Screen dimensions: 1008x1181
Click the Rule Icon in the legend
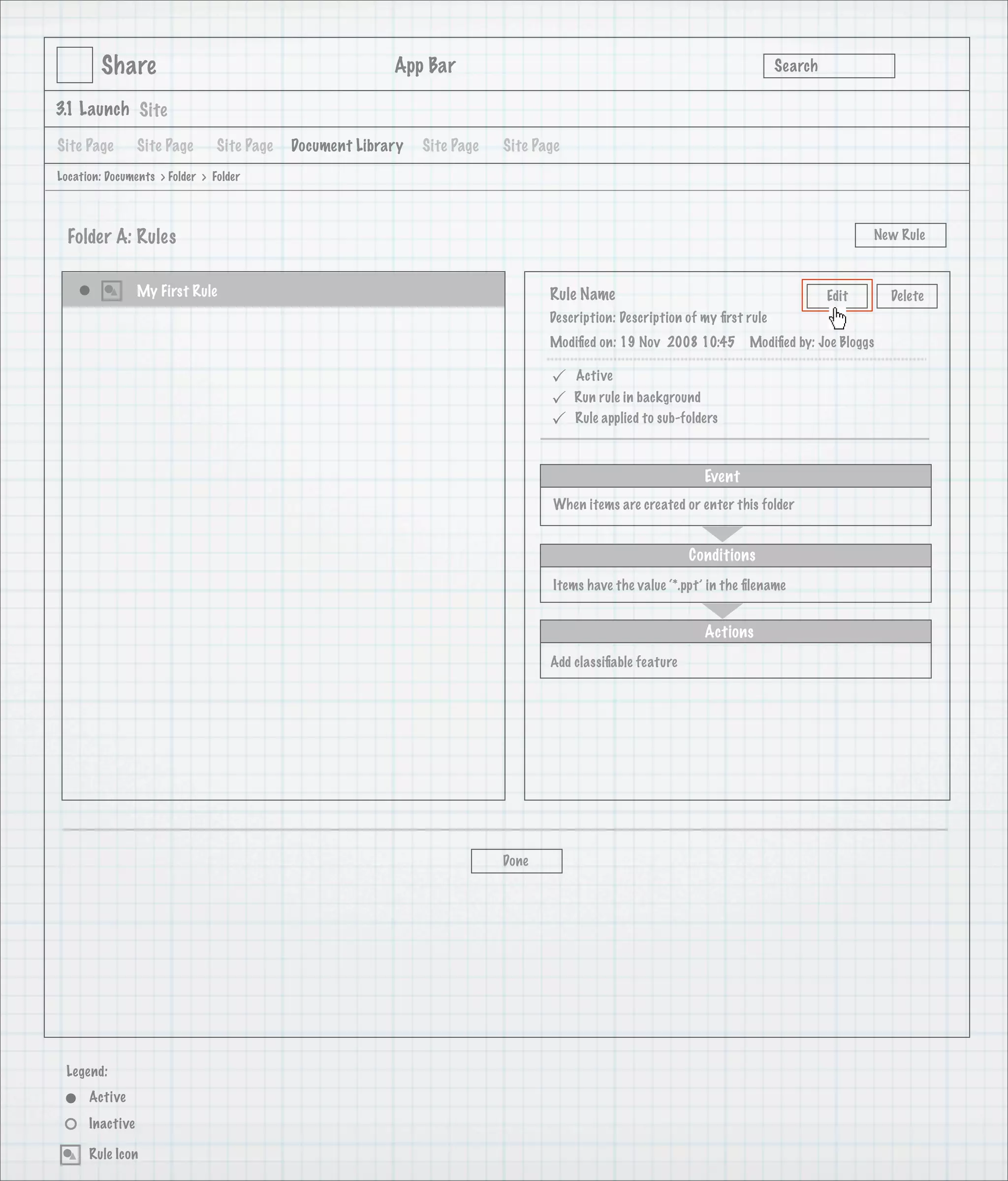pyautogui.click(x=70, y=1155)
